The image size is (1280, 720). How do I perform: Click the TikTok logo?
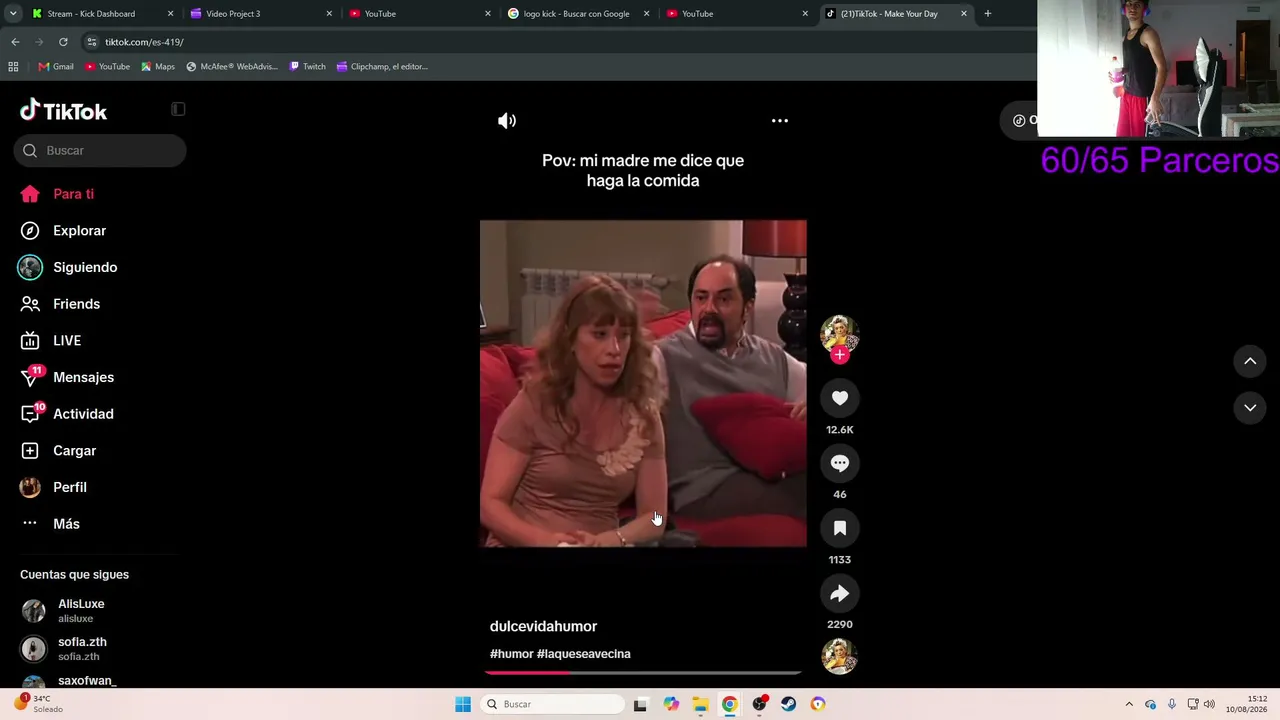(63, 110)
